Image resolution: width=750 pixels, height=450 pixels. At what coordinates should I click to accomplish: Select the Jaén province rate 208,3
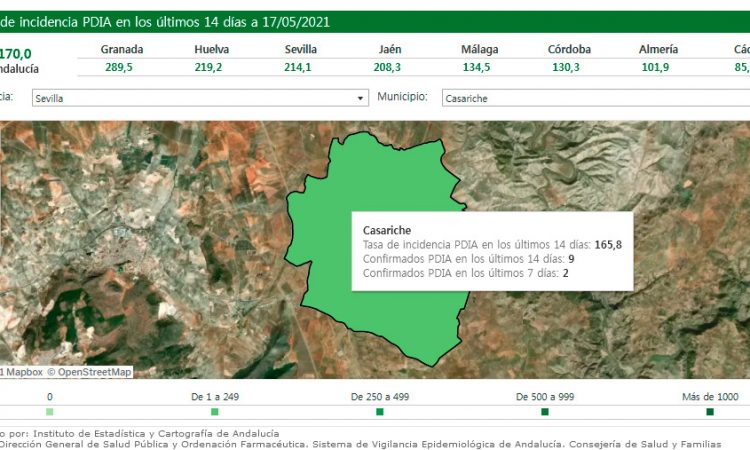click(391, 67)
